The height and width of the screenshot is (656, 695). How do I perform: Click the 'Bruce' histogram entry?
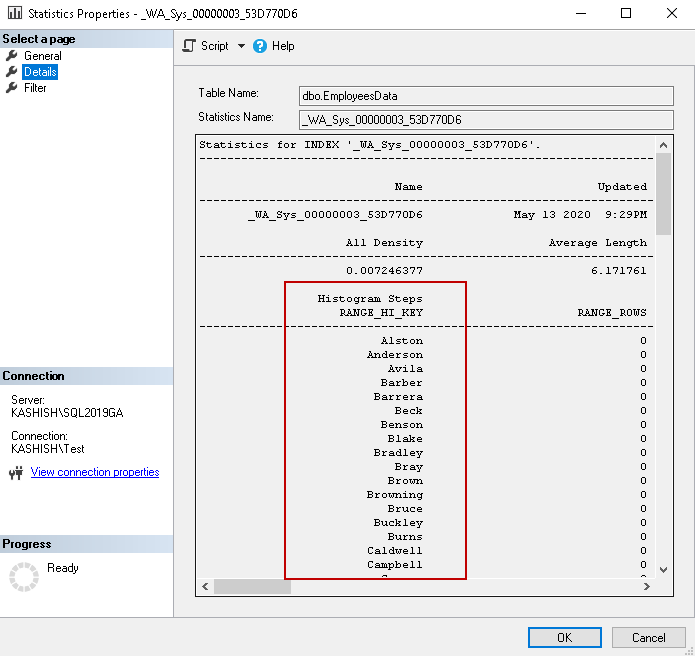(x=405, y=508)
